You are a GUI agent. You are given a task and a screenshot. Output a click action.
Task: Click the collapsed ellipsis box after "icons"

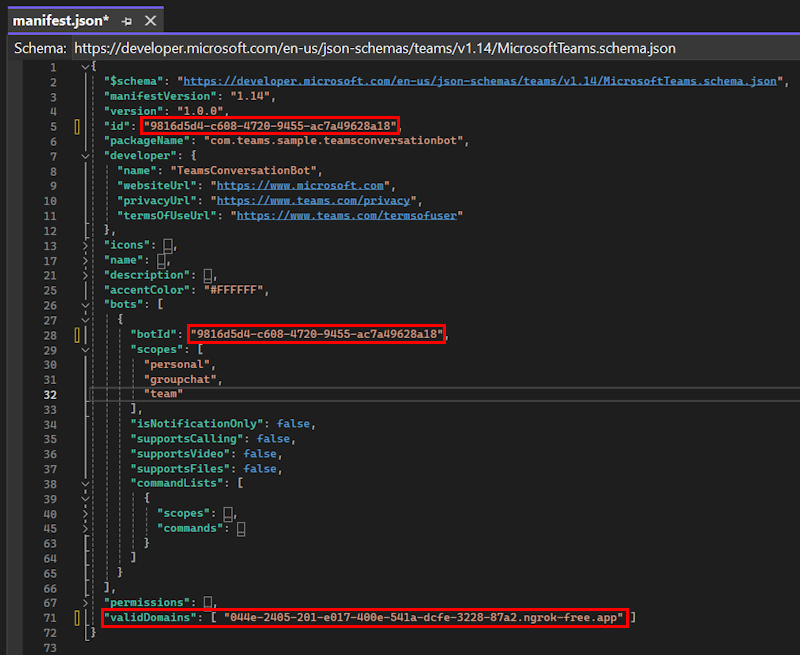coord(168,246)
